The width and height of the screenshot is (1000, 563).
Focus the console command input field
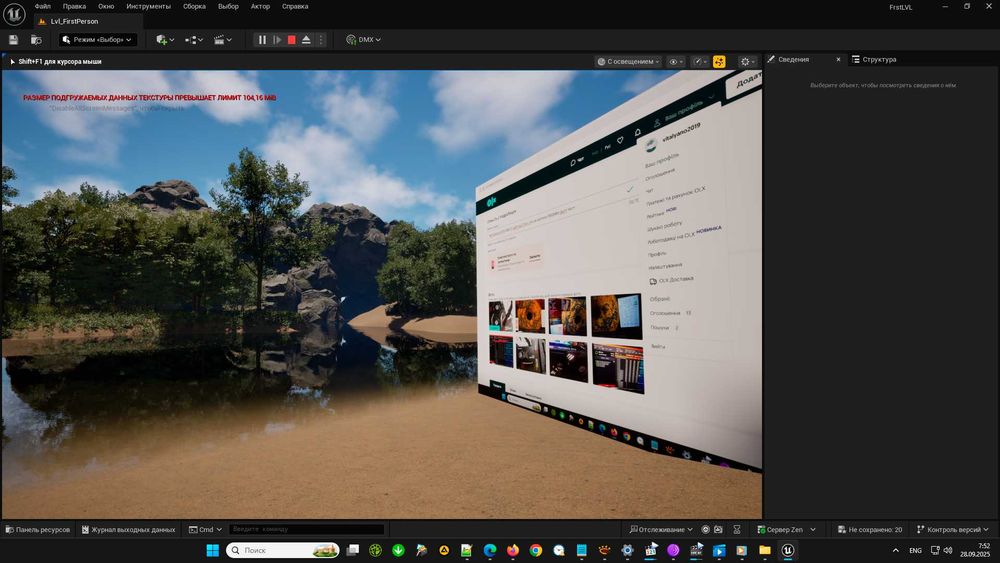click(306, 529)
